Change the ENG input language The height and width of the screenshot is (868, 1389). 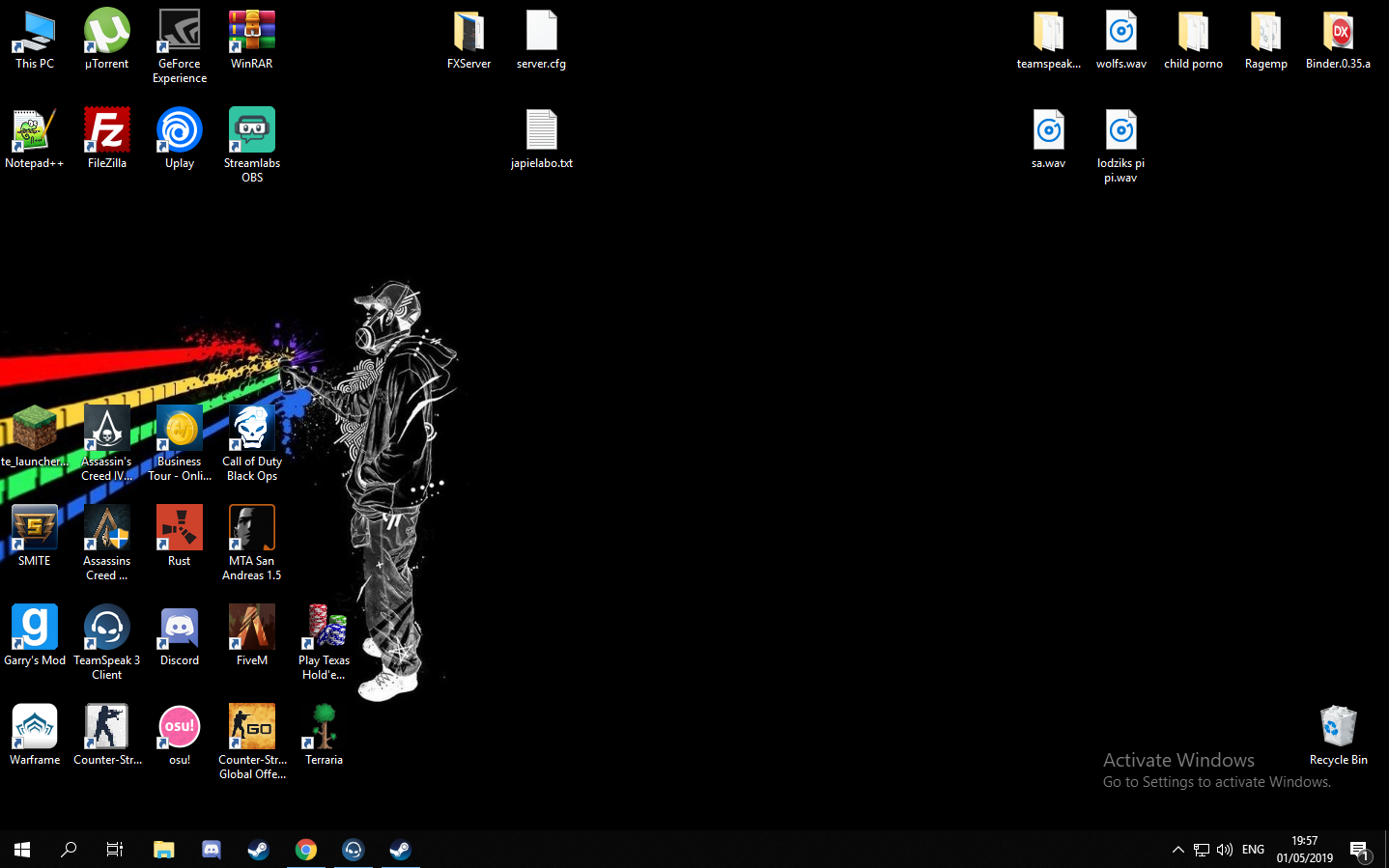pos(1254,850)
